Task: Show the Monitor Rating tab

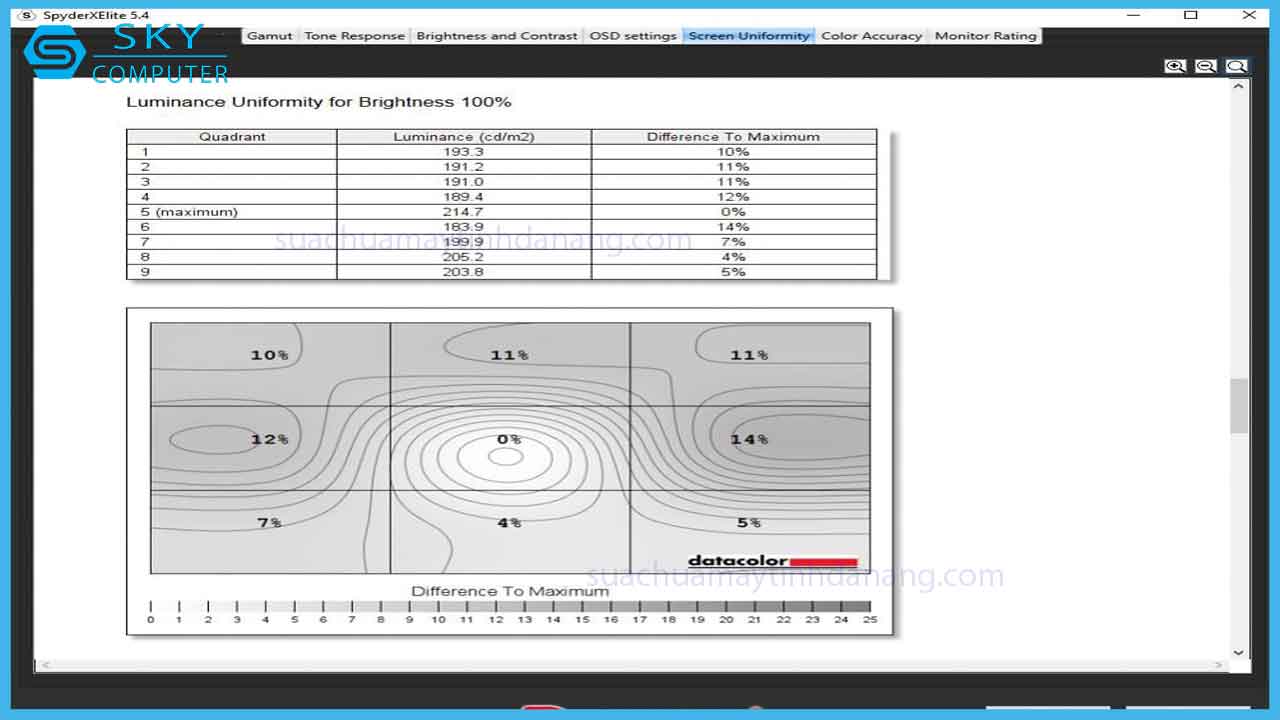Action: pyautogui.click(x=985, y=36)
